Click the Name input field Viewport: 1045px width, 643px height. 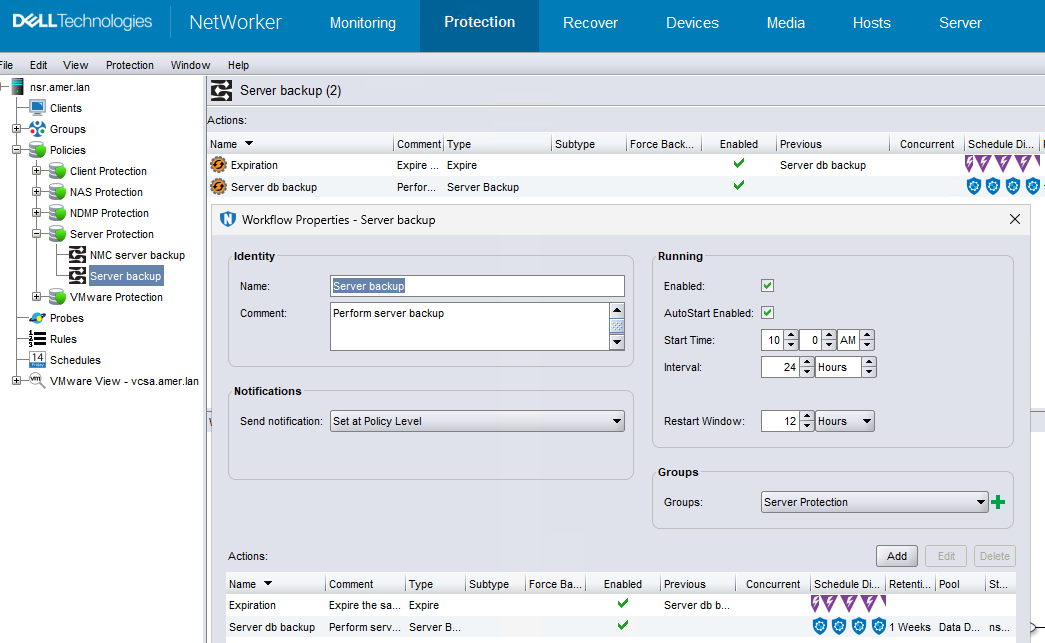click(x=477, y=286)
